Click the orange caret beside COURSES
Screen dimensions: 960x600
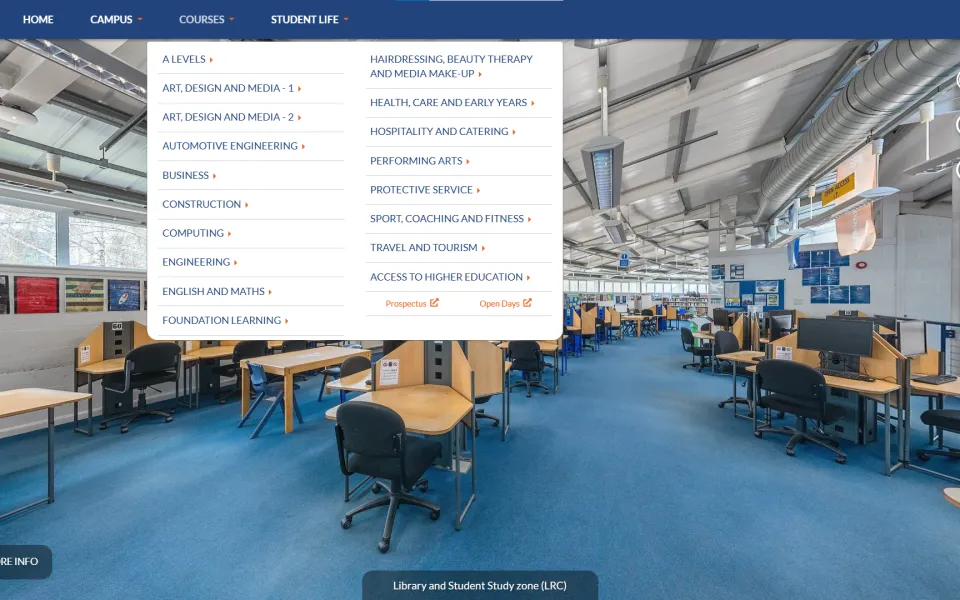(x=231, y=20)
